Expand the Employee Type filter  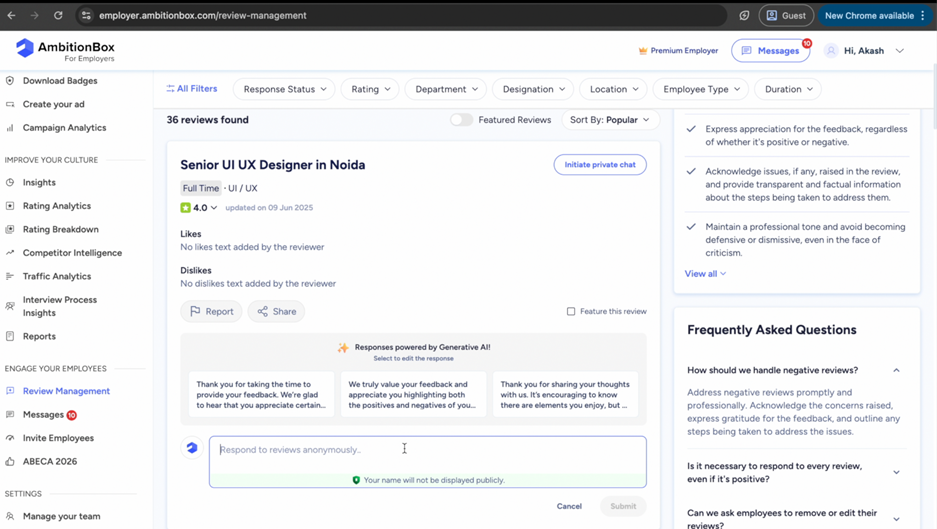[x=701, y=89]
